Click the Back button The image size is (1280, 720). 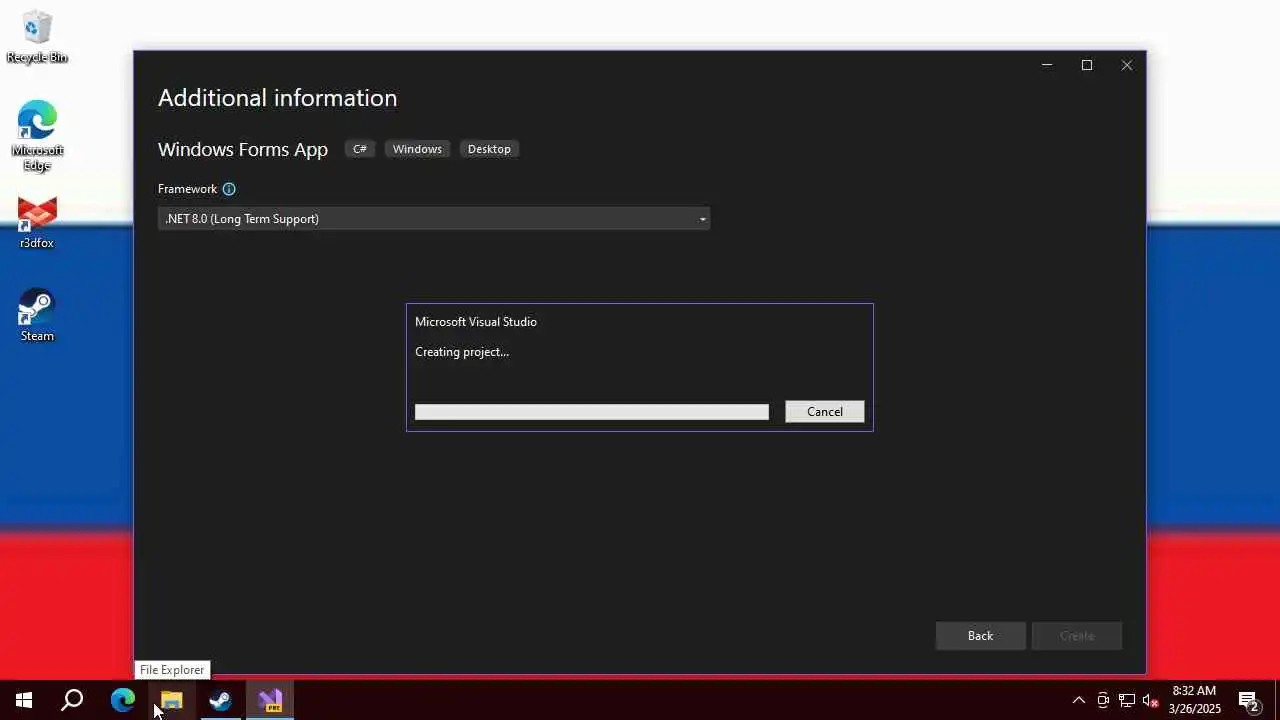pos(980,636)
